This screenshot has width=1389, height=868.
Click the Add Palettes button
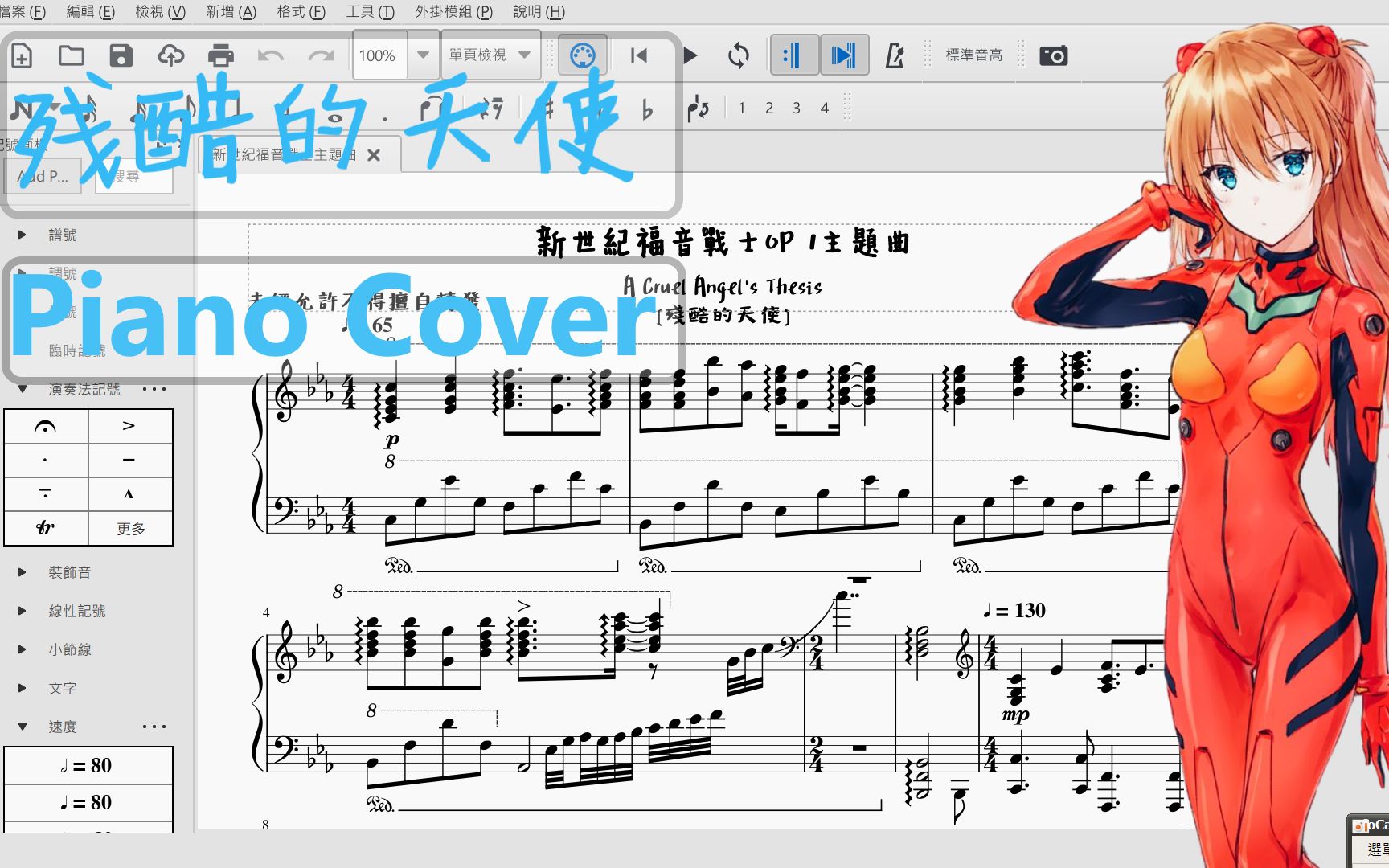43,176
